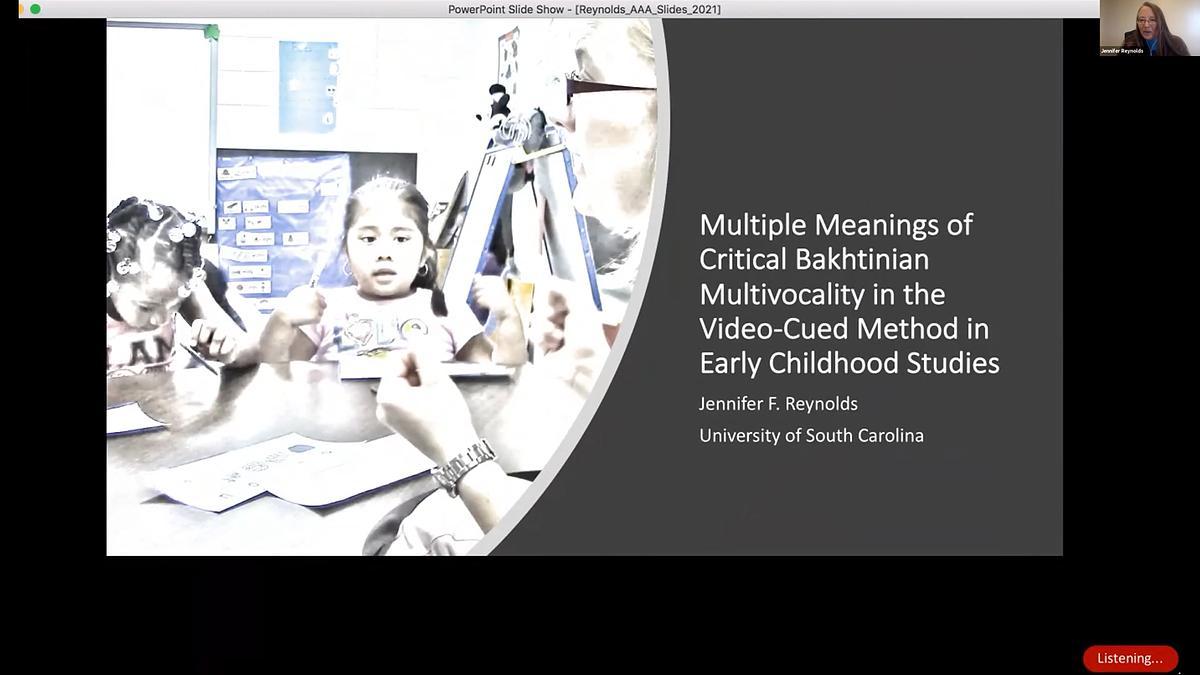Click the red "Listening..." button
Viewport: 1200px width, 675px height.
(1130, 658)
